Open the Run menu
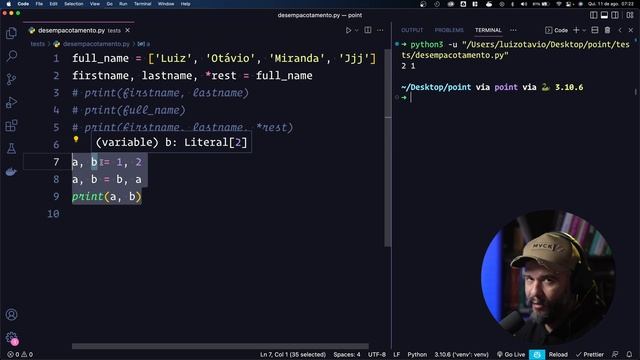The height and width of the screenshot is (360, 640). click(123, 4)
